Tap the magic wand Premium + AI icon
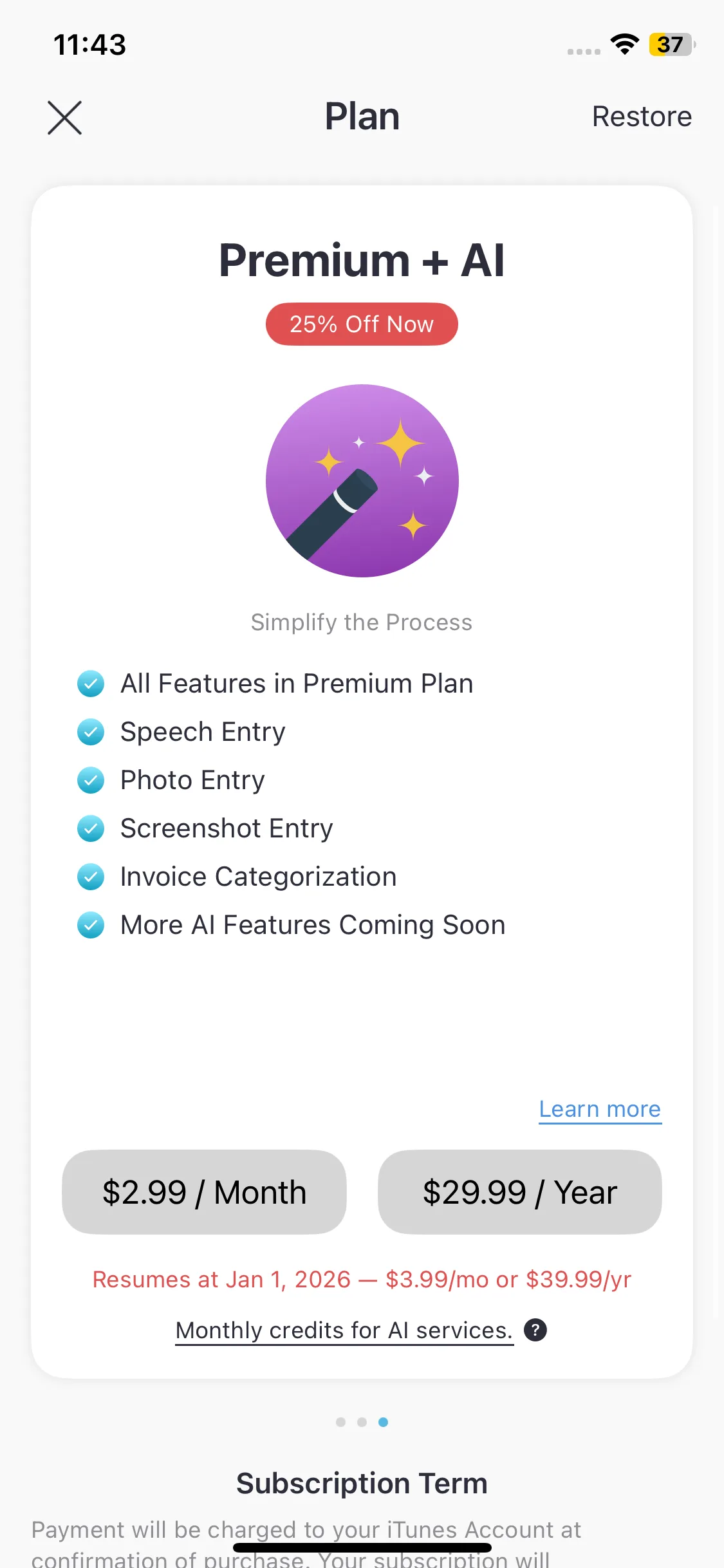The image size is (724, 1568). click(362, 481)
